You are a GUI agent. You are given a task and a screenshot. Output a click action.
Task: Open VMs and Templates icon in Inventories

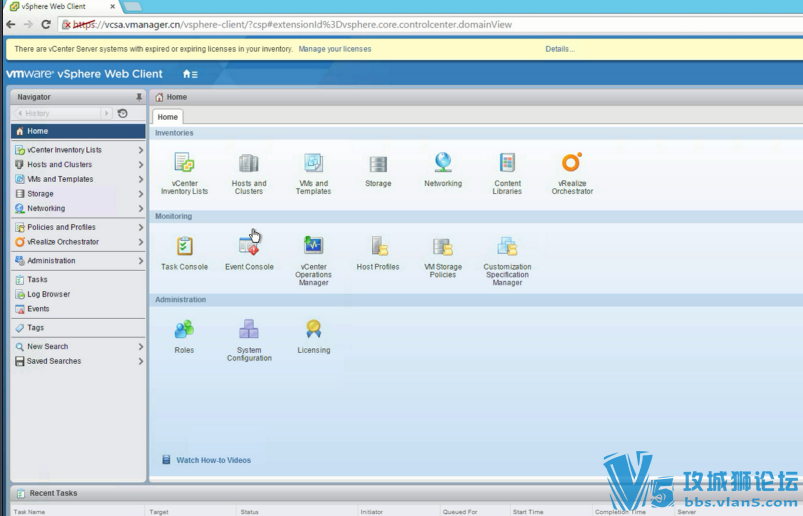coord(313,163)
